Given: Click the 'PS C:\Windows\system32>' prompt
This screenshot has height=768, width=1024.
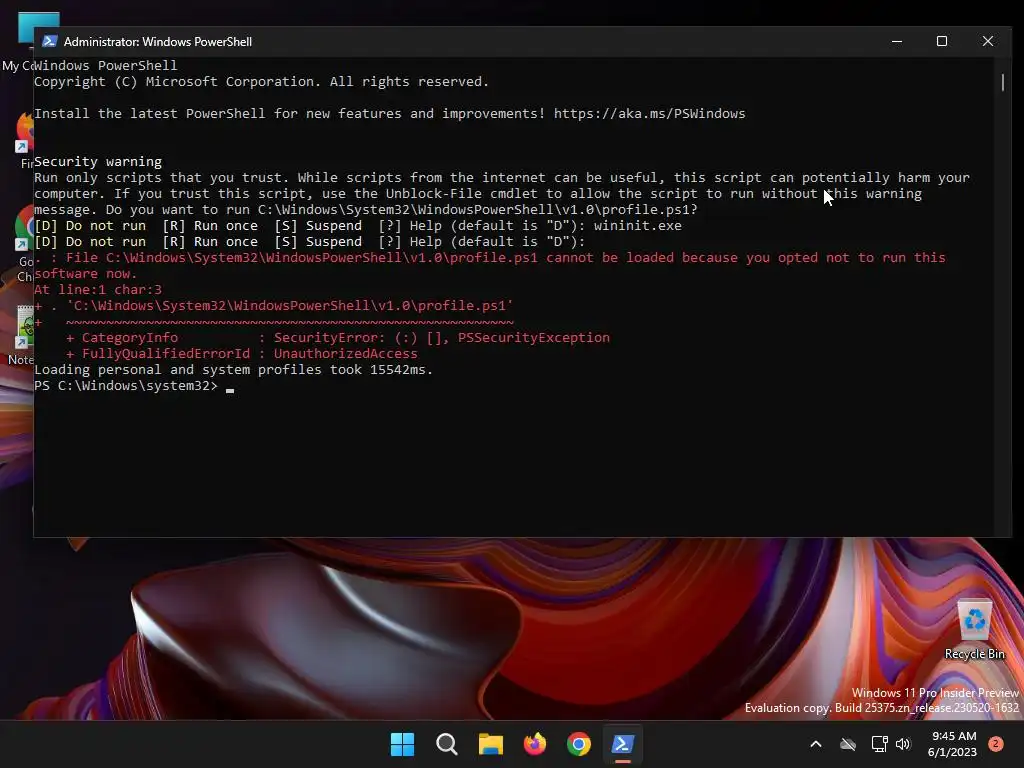Looking at the screenshot, I should (x=126, y=386).
